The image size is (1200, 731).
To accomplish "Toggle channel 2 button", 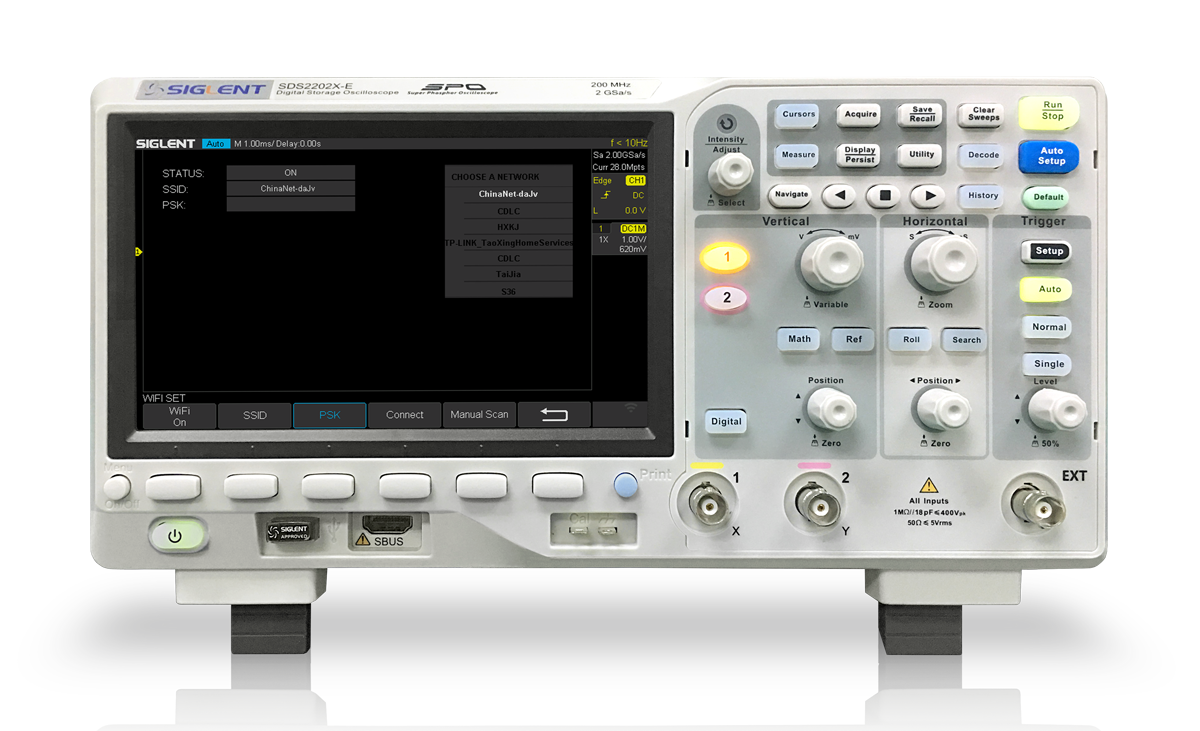I will 727,297.
